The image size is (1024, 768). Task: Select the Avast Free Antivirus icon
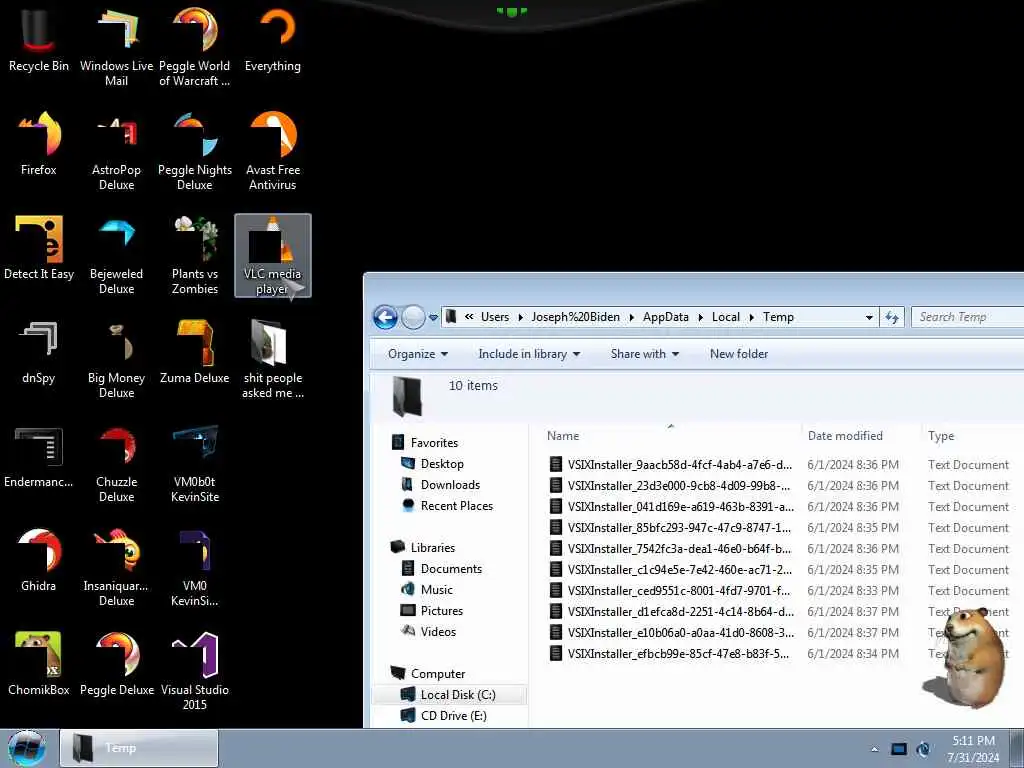coord(273,151)
